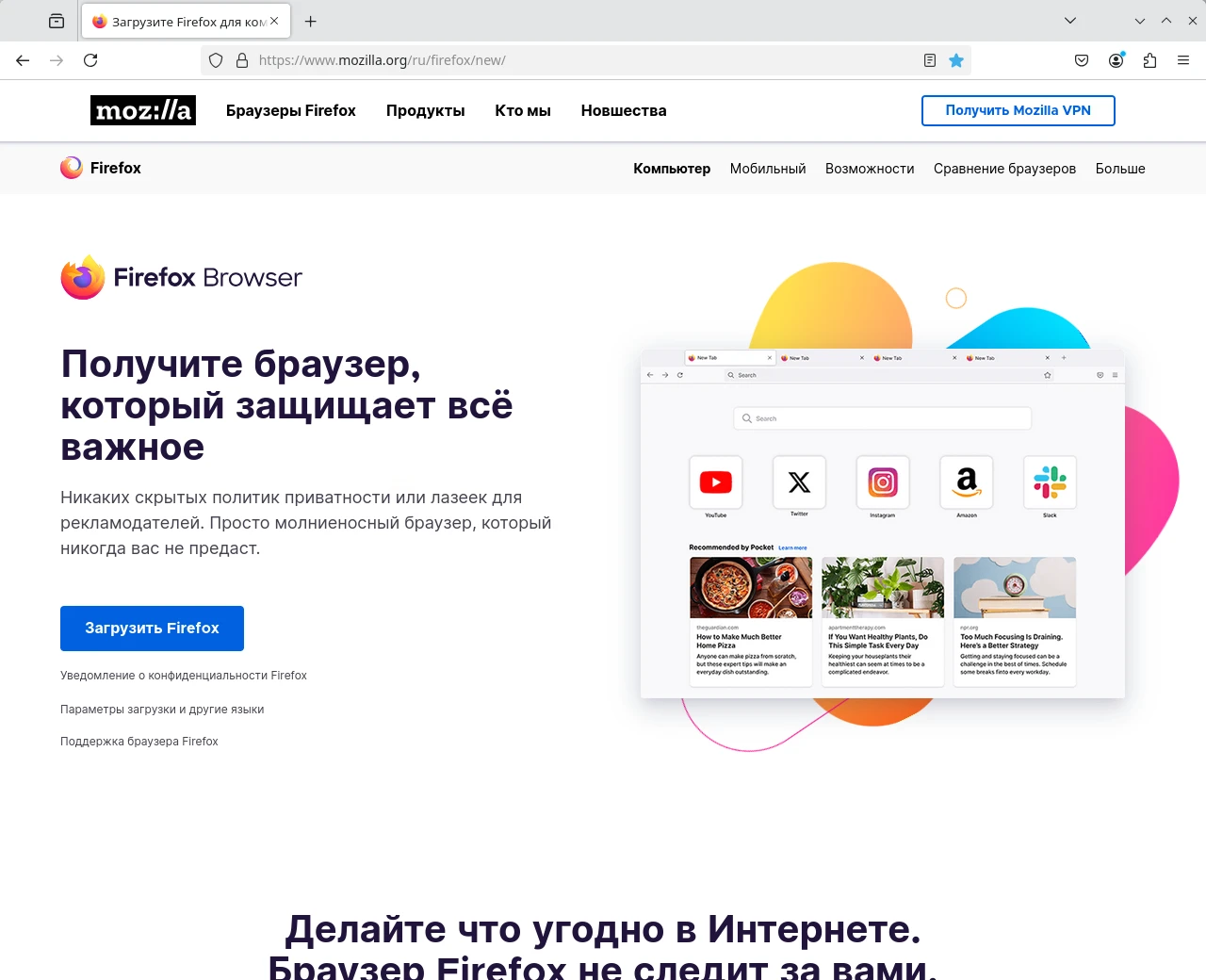Click Twitter X tile in mockup

pos(799,482)
